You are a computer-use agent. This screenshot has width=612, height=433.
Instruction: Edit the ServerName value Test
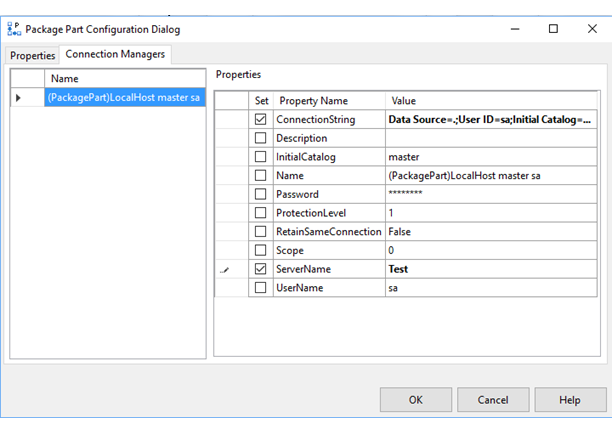point(490,269)
